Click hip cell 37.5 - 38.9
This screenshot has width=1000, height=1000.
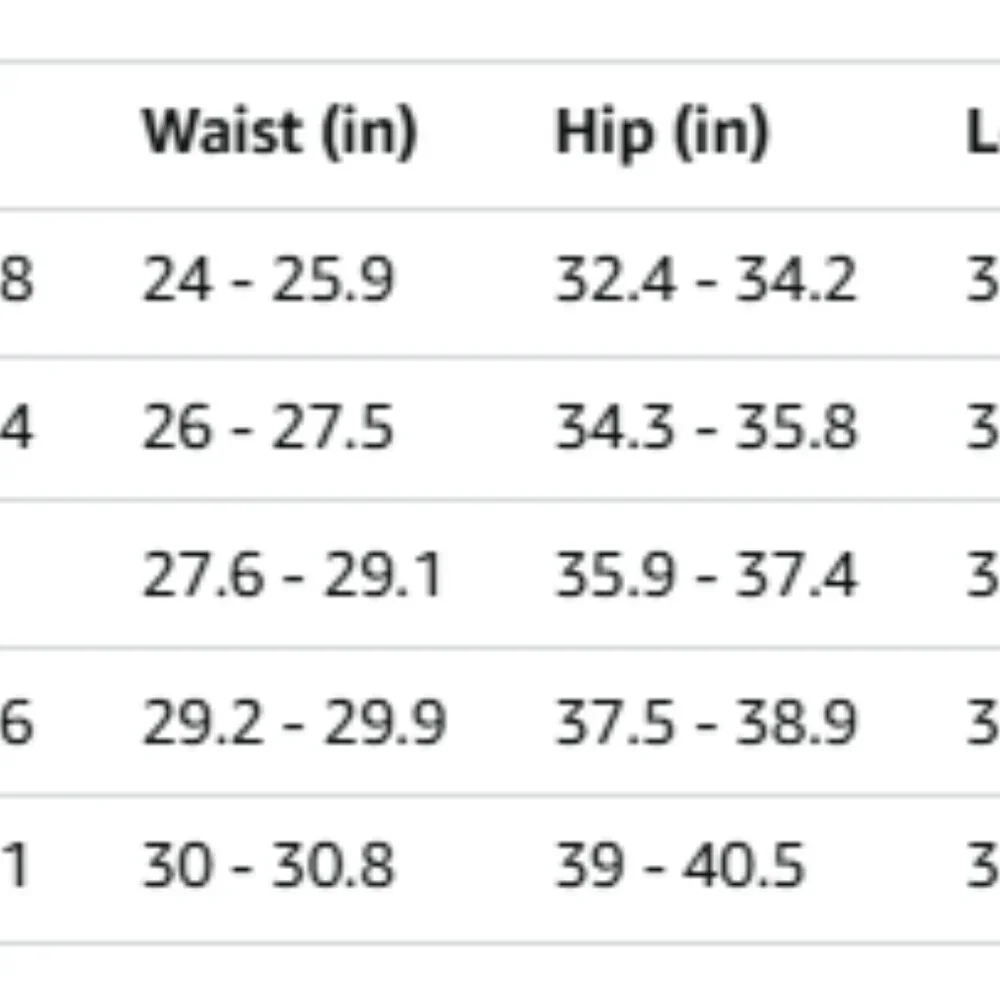(706, 722)
